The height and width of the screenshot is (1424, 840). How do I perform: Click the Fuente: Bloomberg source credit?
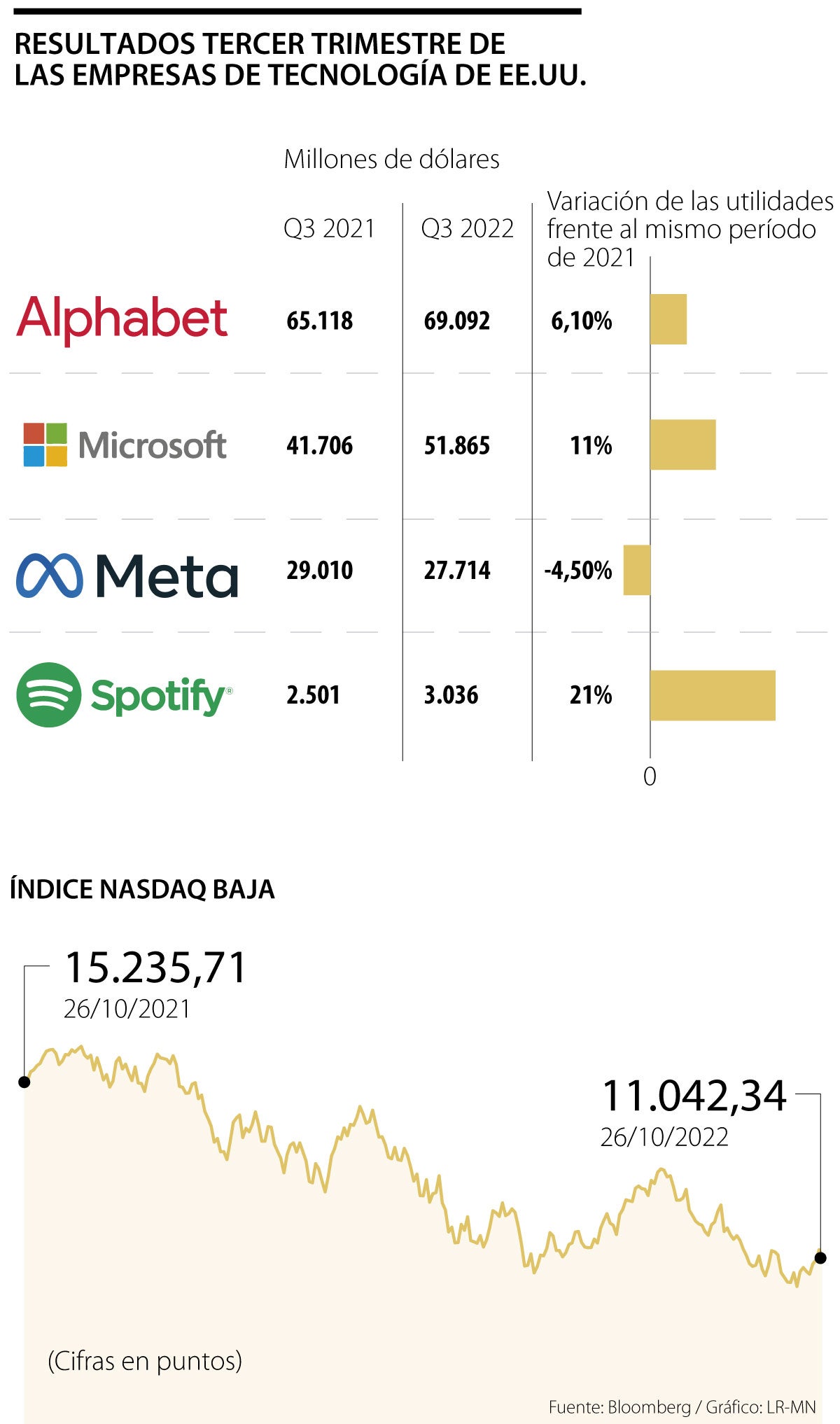[x=619, y=1407]
